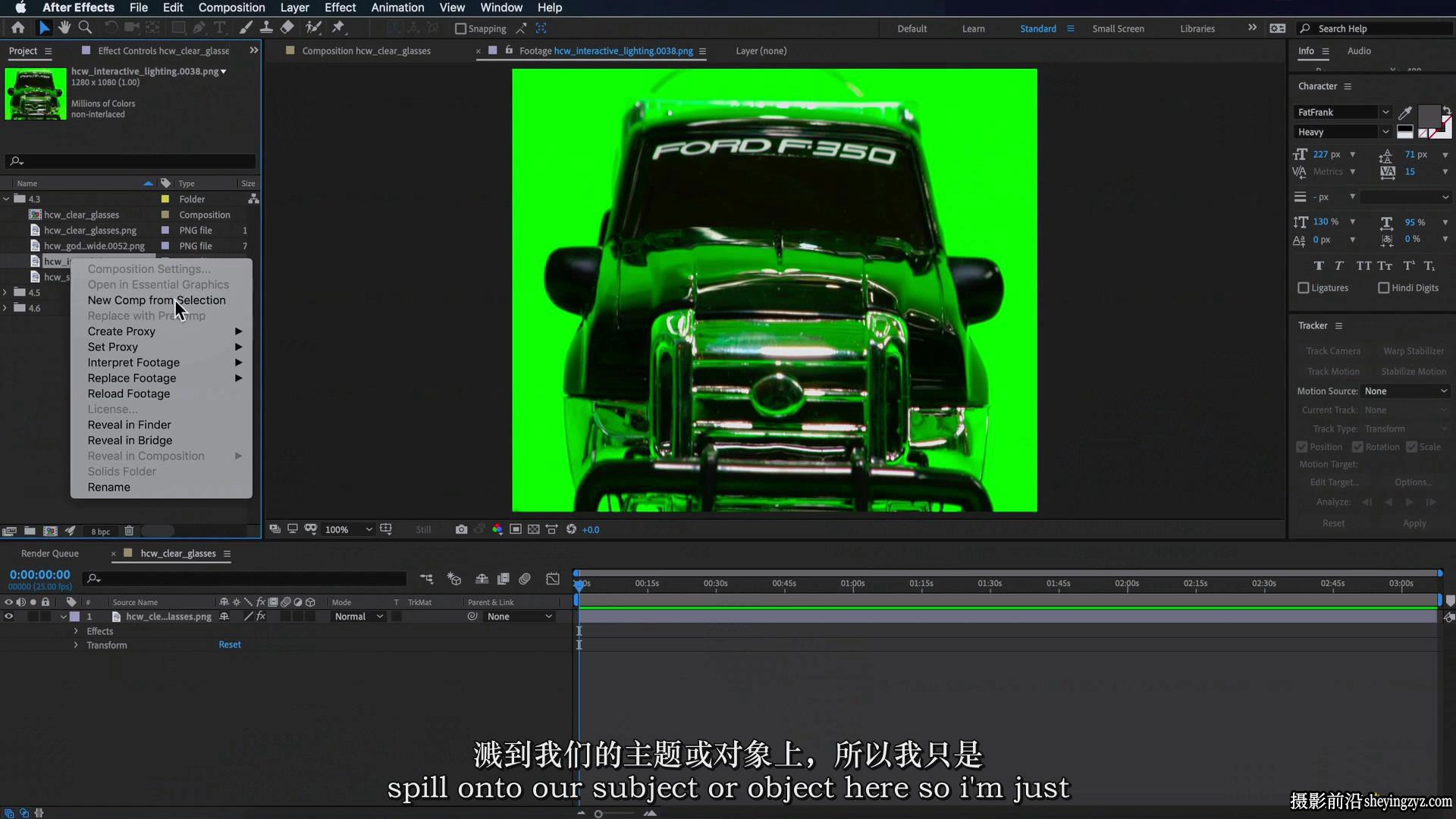Expand the Transform property group
The width and height of the screenshot is (1456, 819).
pyautogui.click(x=76, y=645)
